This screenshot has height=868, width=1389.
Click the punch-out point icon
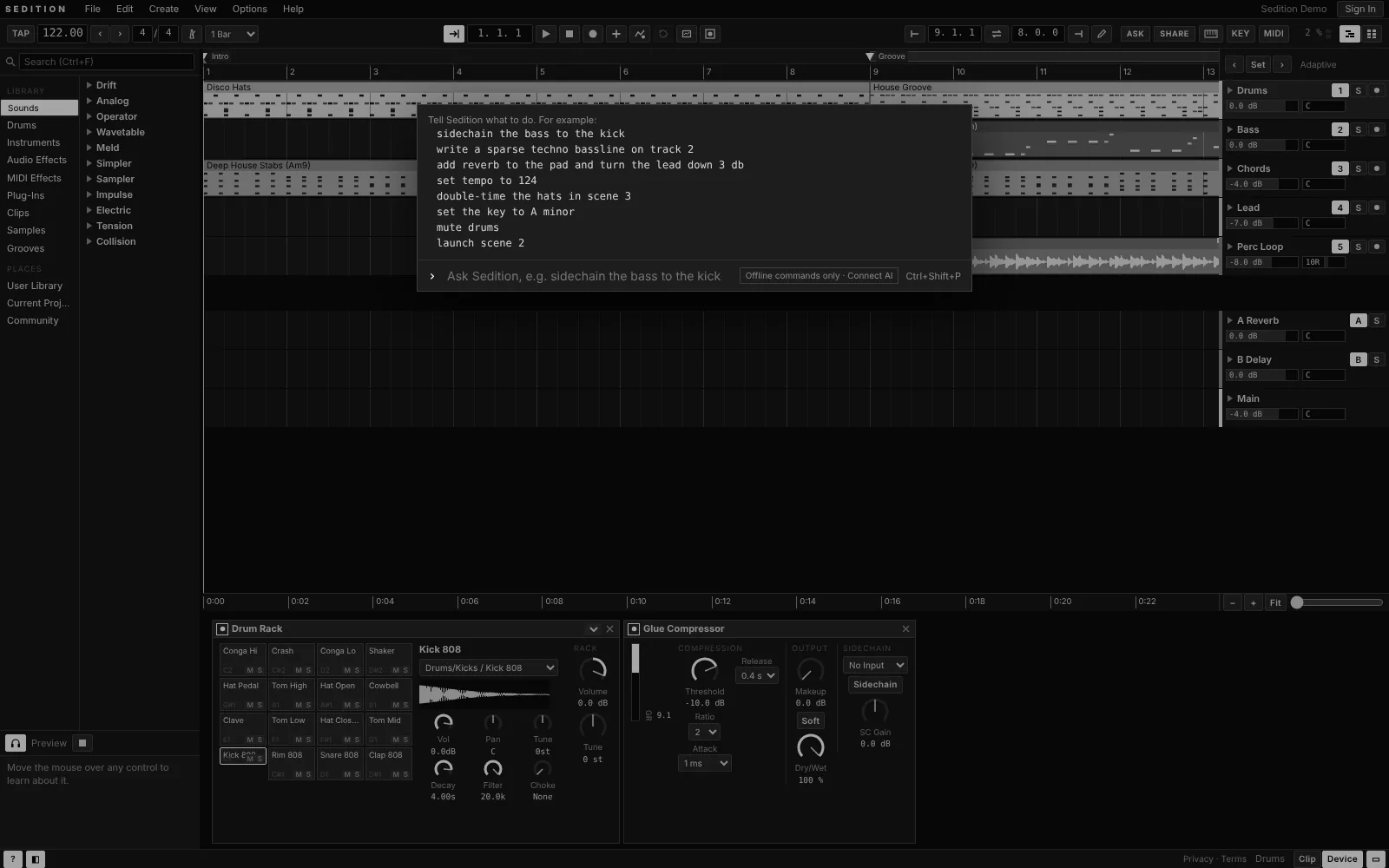pyautogui.click(x=1078, y=34)
